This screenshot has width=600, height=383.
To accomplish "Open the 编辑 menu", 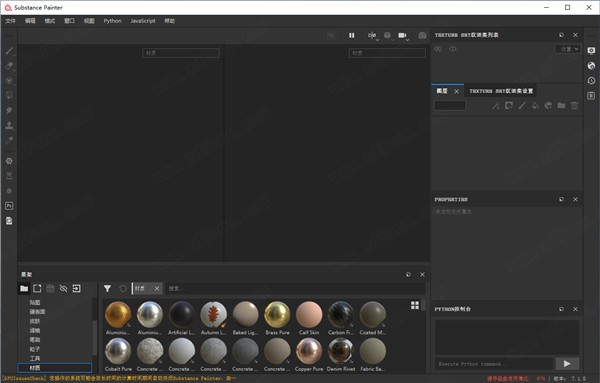I will click(x=30, y=21).
